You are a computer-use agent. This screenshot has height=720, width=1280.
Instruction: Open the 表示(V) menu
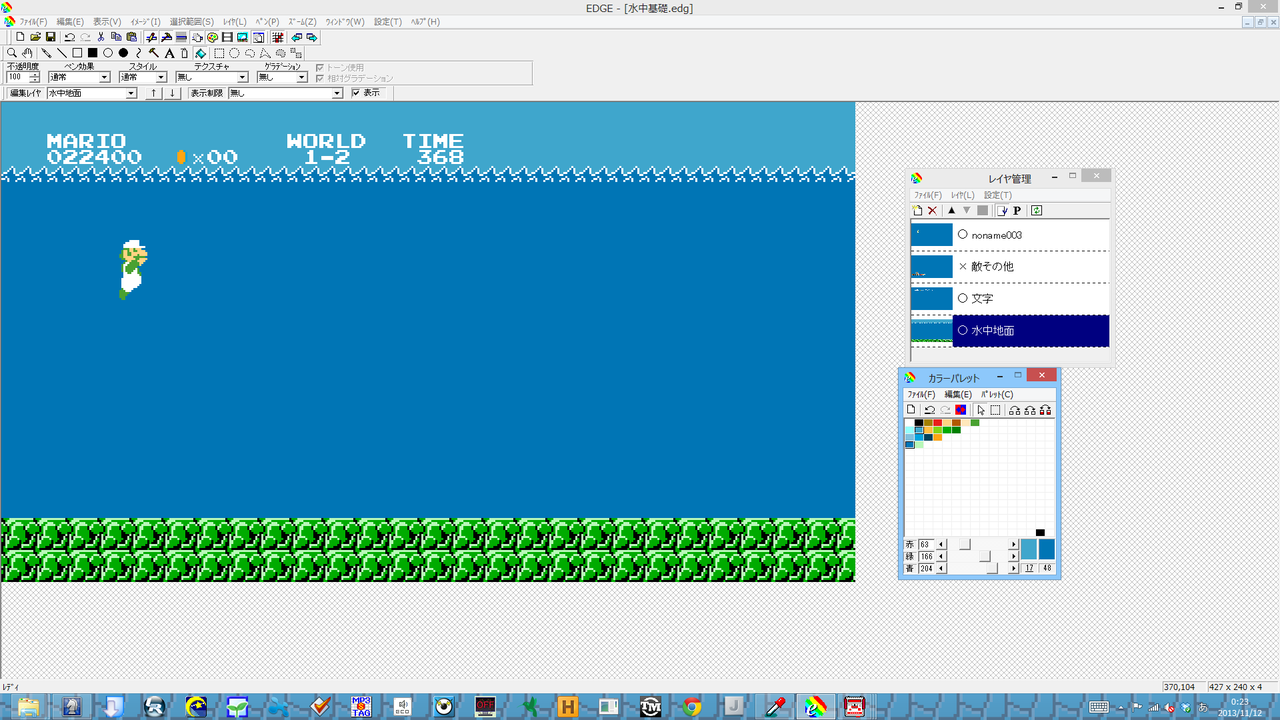(107, 22)
